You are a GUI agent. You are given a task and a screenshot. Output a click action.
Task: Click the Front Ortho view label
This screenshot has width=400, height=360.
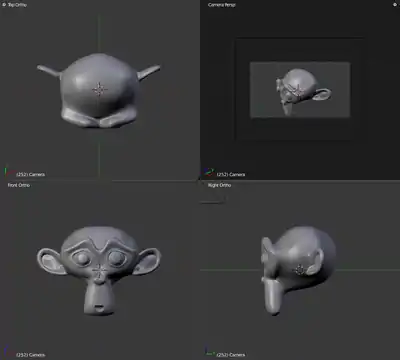19,185
